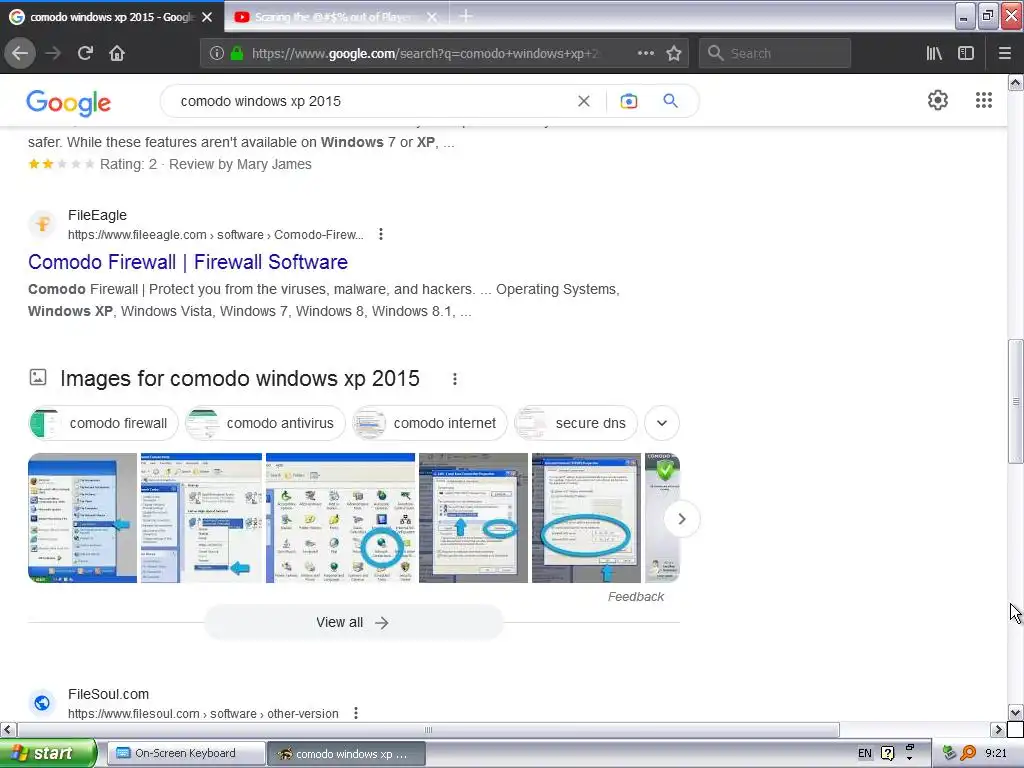Click inside the Google search query field
Image resolution: width=1024 pixels, height=768 pixels.
372,101
